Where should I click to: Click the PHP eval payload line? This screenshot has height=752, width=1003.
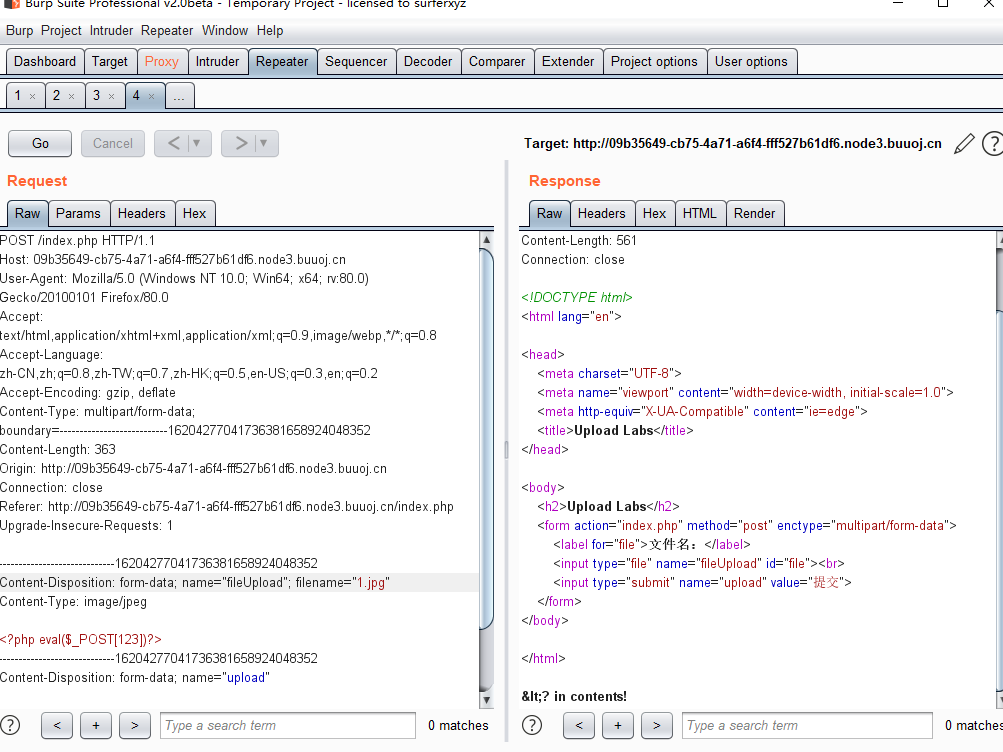(x=81, y=639)
